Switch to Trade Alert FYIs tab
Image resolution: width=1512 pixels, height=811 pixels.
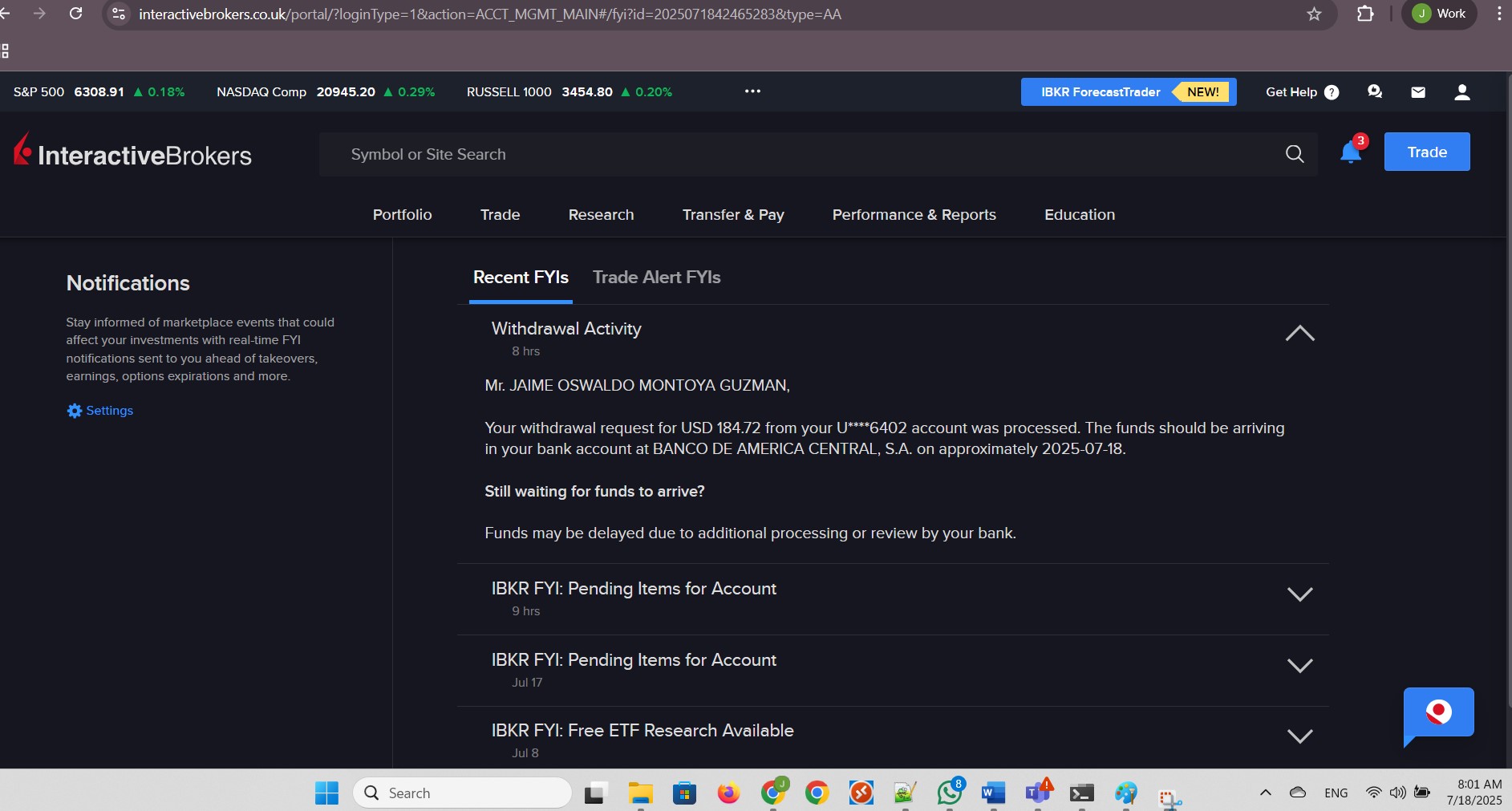tap(656, 278)
